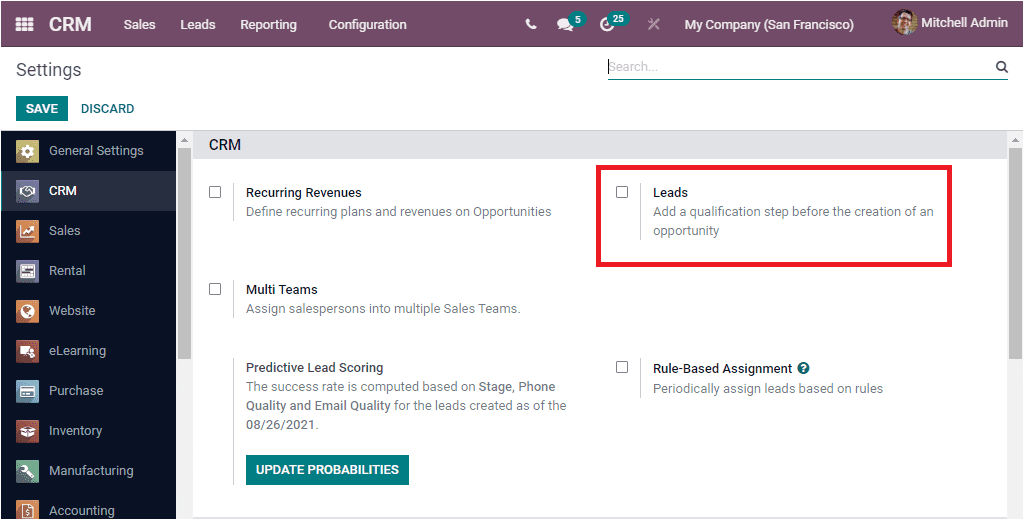Open activities clock icon with badge 25
The image size is (1024, 520).
[x=607, y=25]
